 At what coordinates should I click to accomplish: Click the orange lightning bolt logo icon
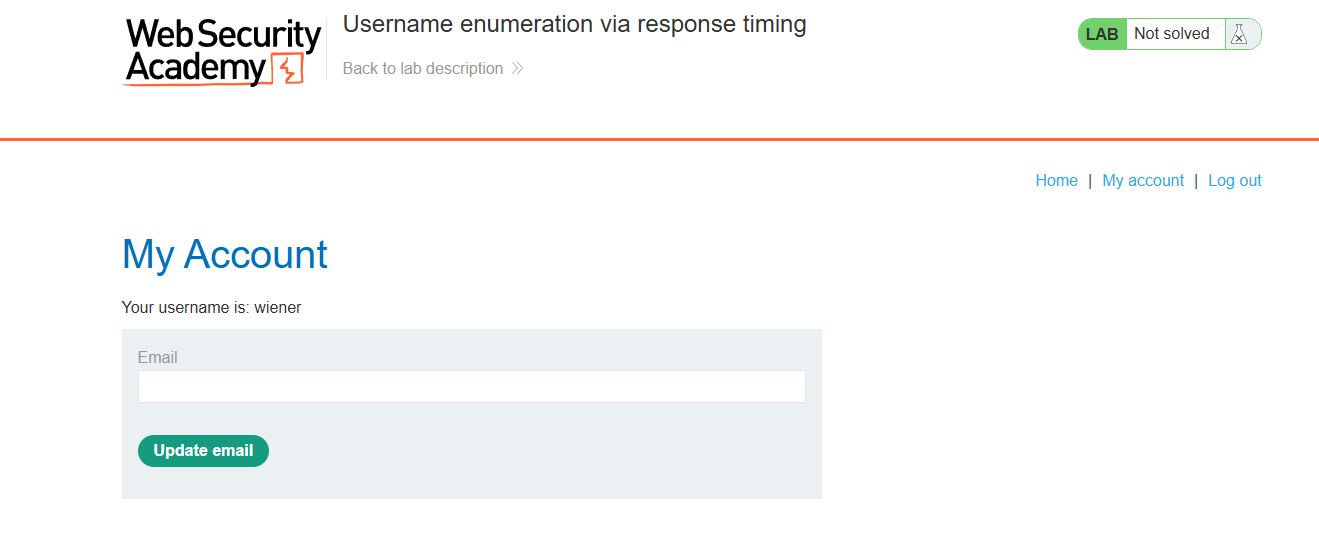[288, 71]
